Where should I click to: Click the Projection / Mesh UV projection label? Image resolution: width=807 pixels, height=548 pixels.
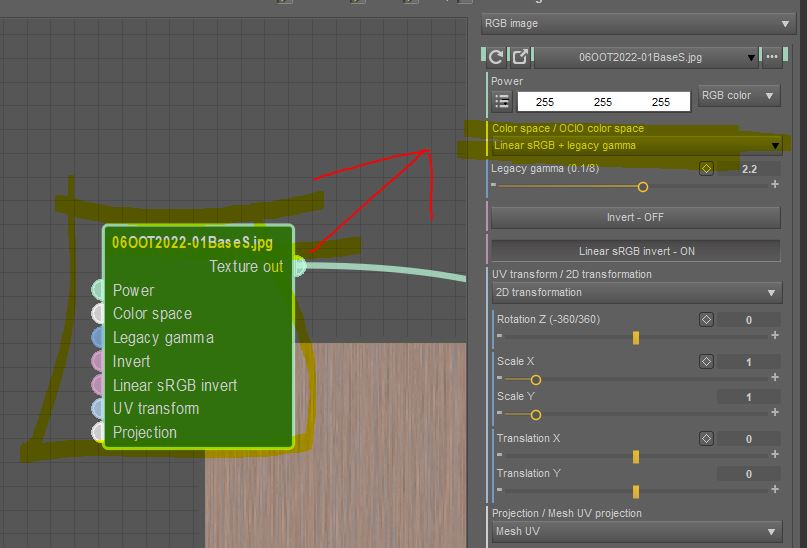[567, 513]
